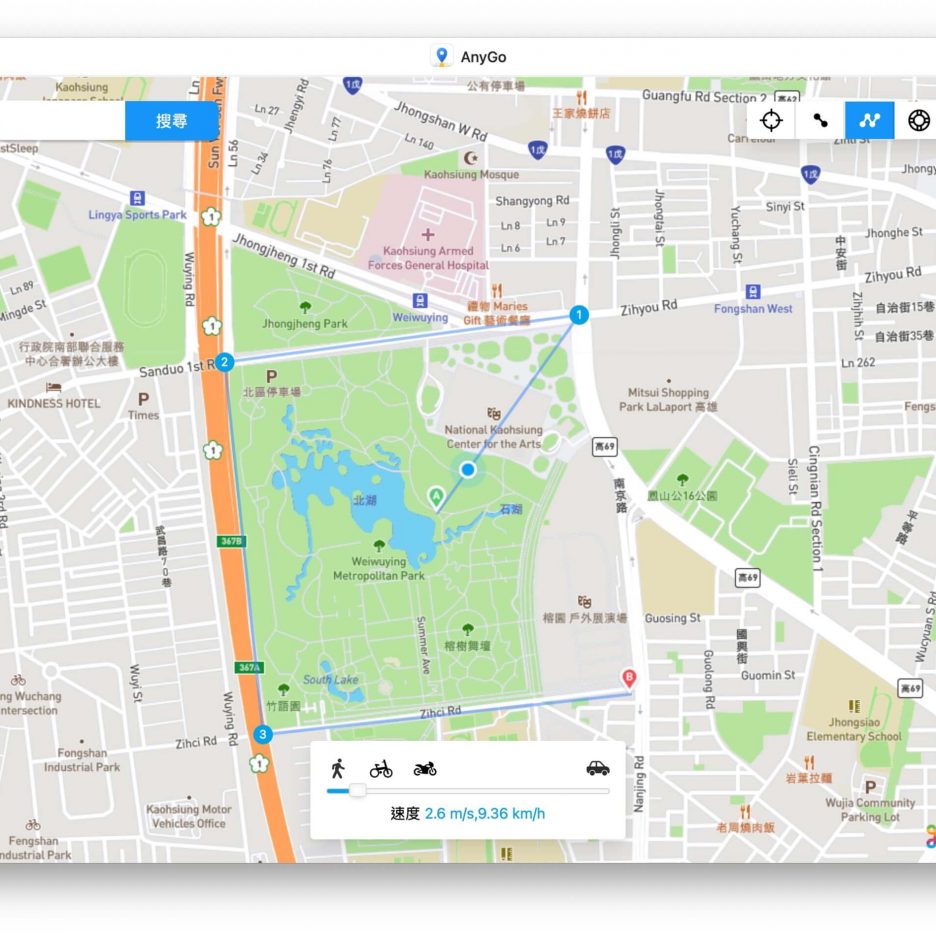
Task: Select motorcycle speed icon
Action: click(425, 768)
